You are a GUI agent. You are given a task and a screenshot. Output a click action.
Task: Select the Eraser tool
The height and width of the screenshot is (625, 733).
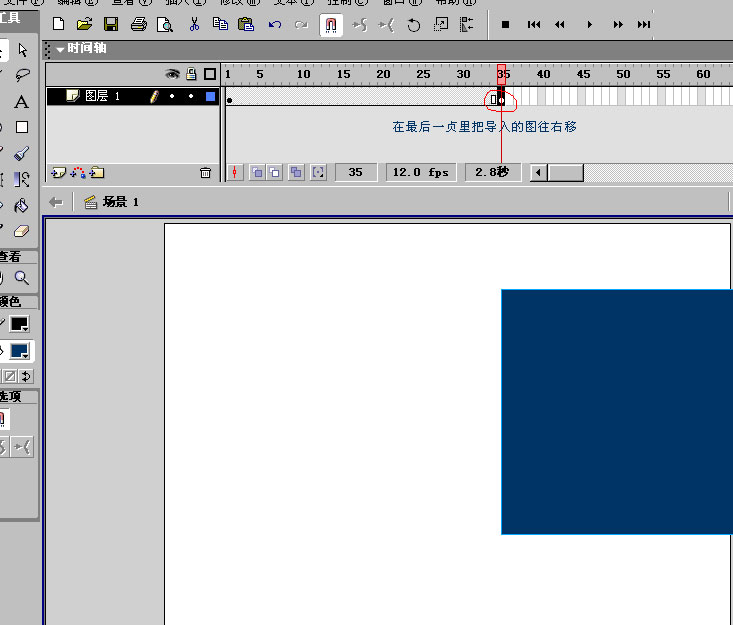pyautogui.click(x=22, y=231)
